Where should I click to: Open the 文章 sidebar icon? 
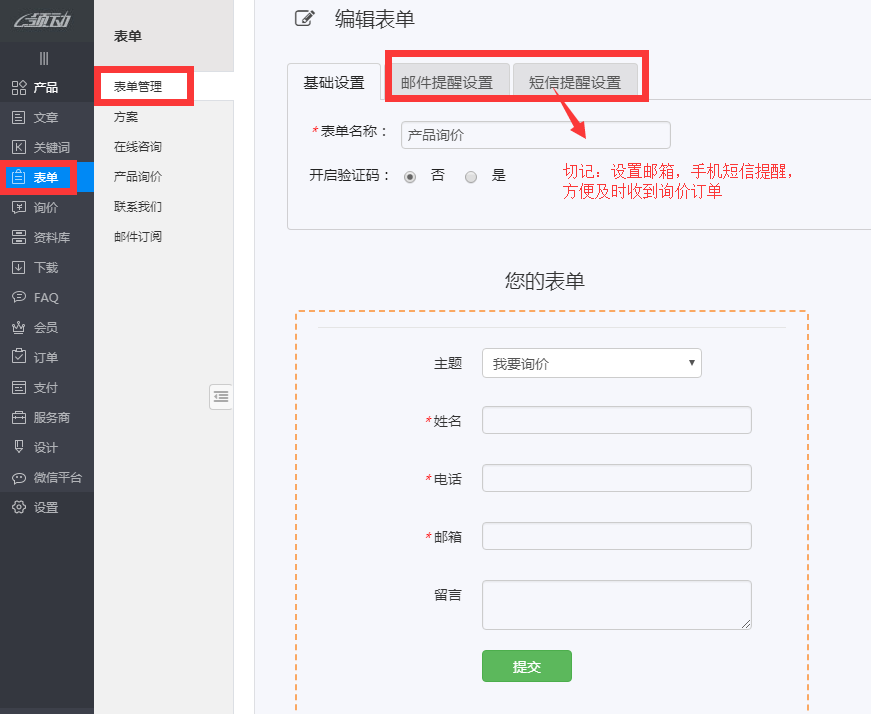(18, 118)
